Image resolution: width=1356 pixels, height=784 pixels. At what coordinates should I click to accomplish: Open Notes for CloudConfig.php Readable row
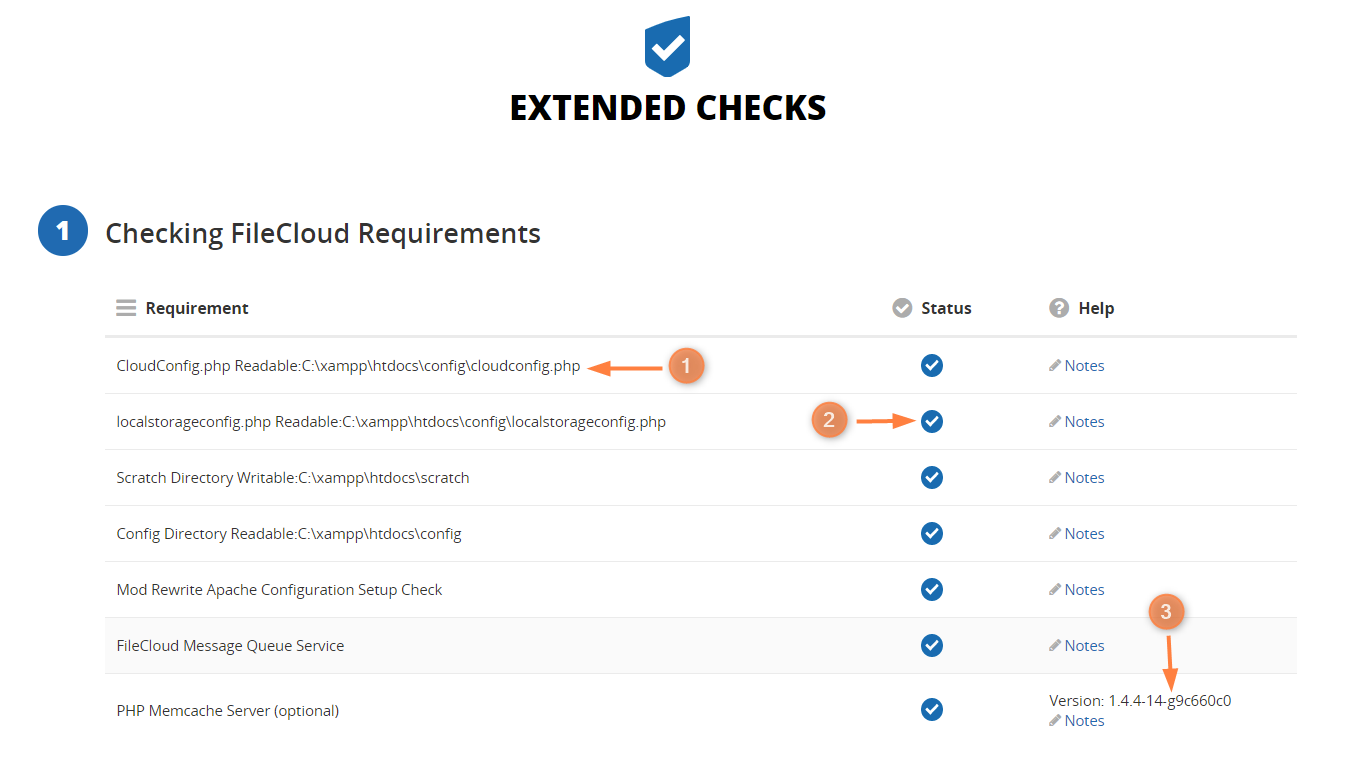(1084, 365)
